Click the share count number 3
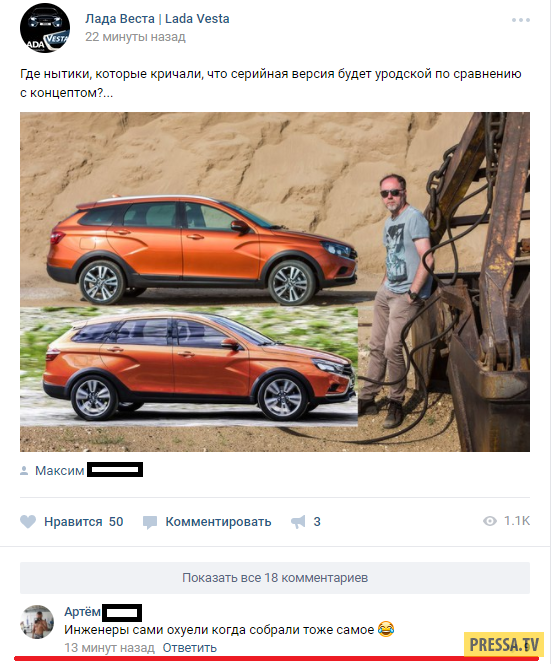551x664 pixels. [317, 522]
